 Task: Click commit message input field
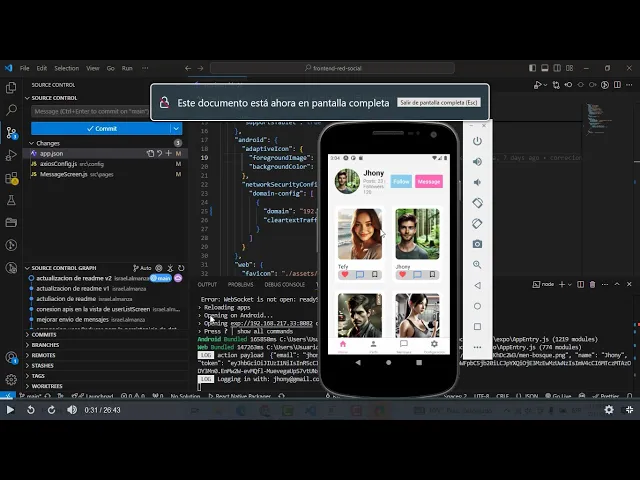[90, 111]
